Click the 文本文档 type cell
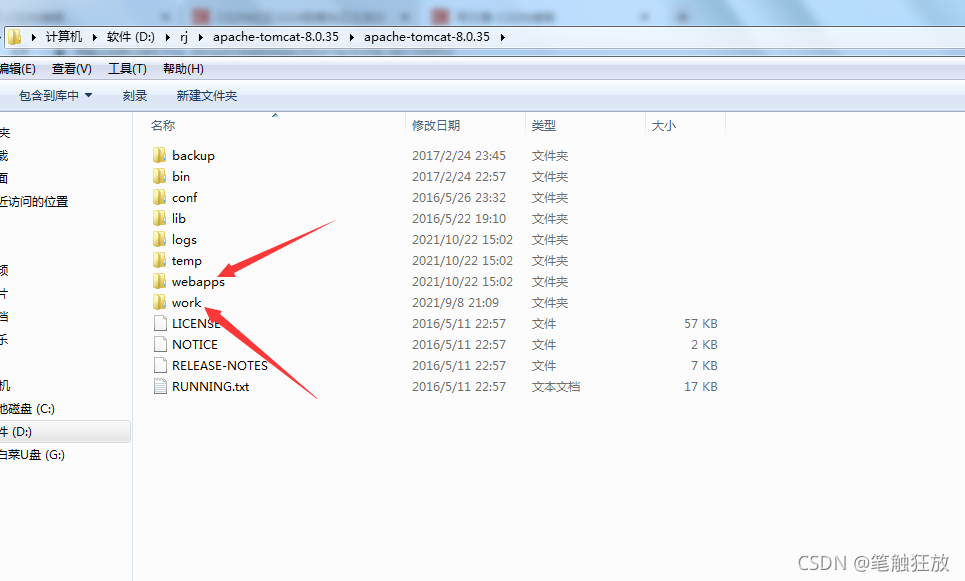Viewport: 965px width, 581px height. (x=556, y=387)
